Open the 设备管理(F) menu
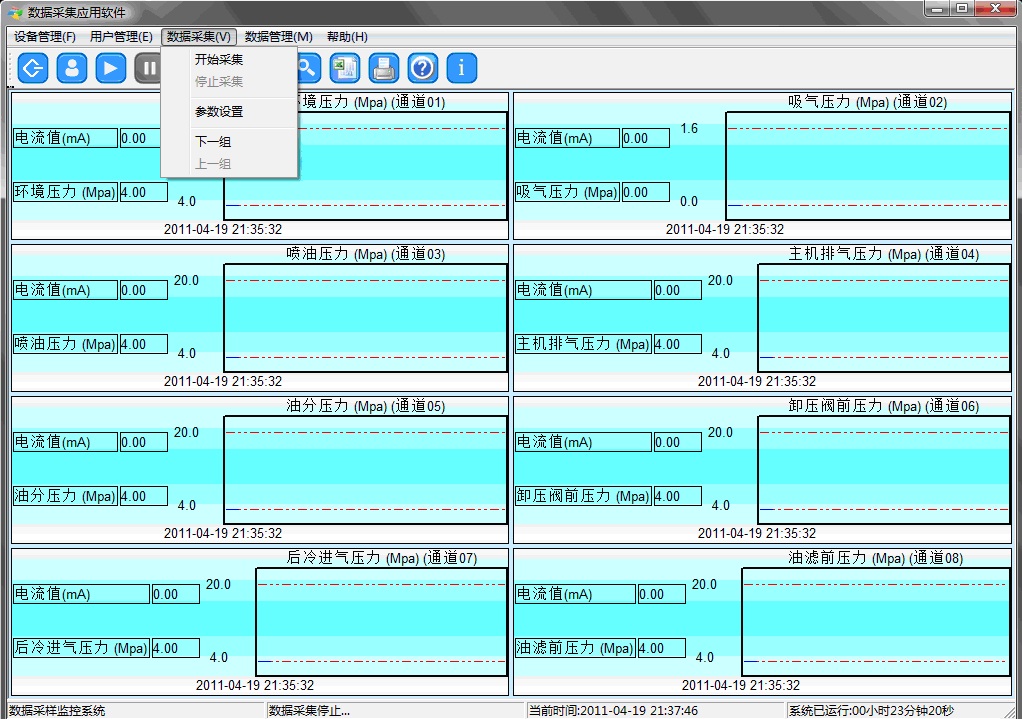This screenshot has width=1022, height=719. pos(45,37)
